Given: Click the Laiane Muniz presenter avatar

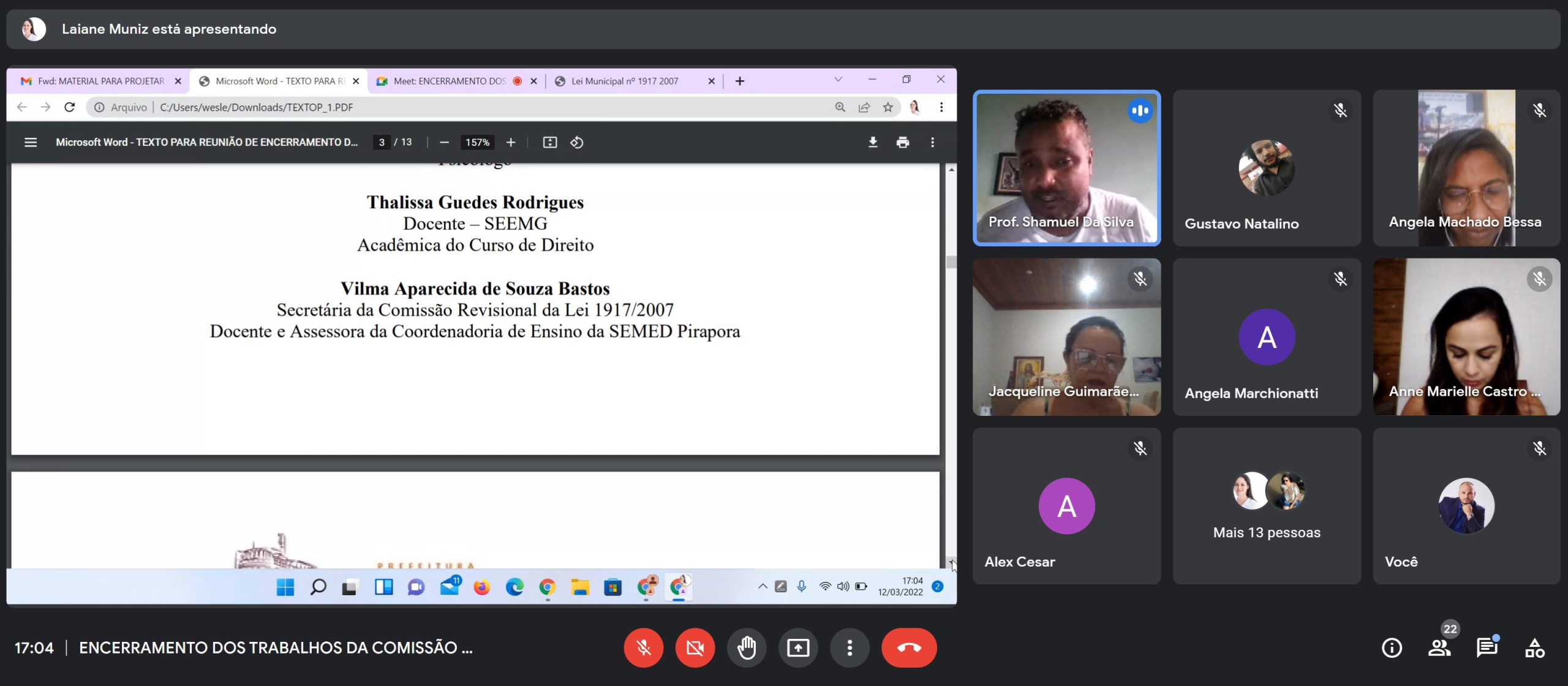Looking at the screenshot, I should (x=34, y=29).
